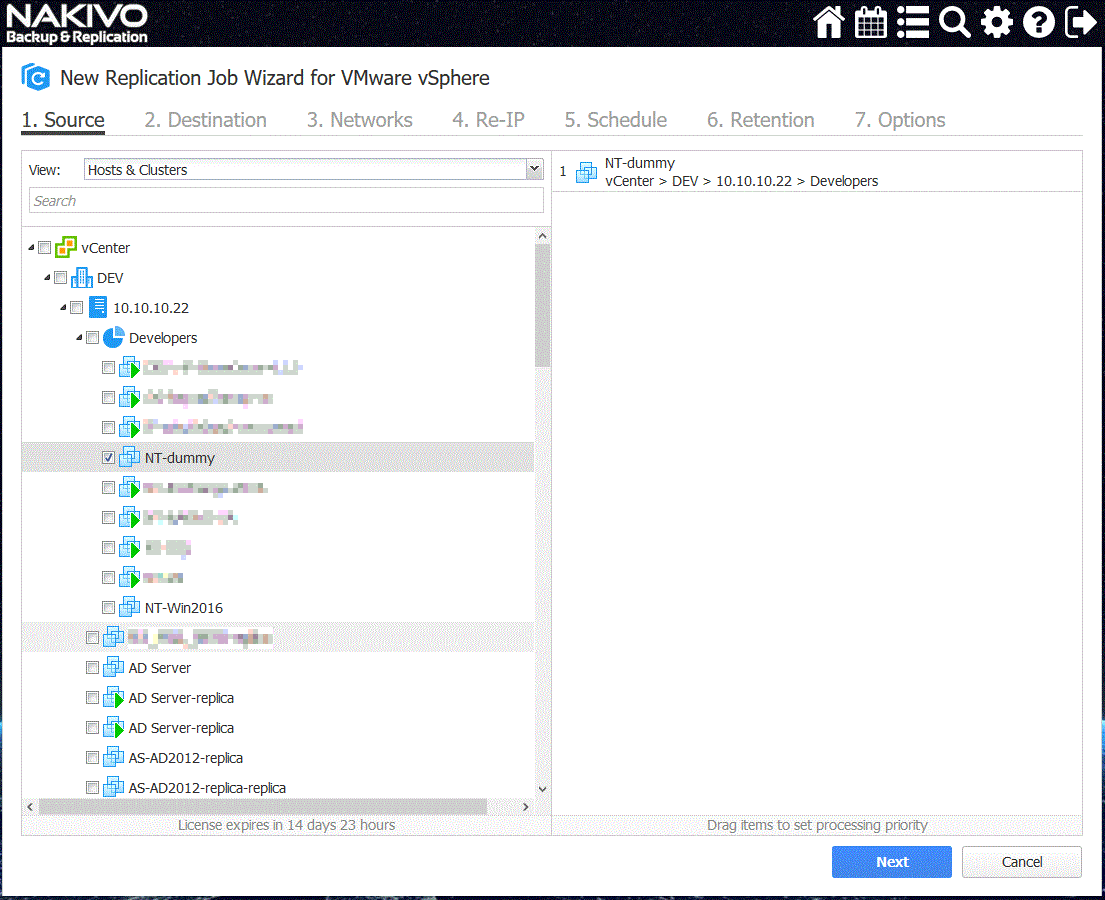Check the 10.10.10.22 host checkbox
This screenshot has height=900, width=1105.
[76, 307]
